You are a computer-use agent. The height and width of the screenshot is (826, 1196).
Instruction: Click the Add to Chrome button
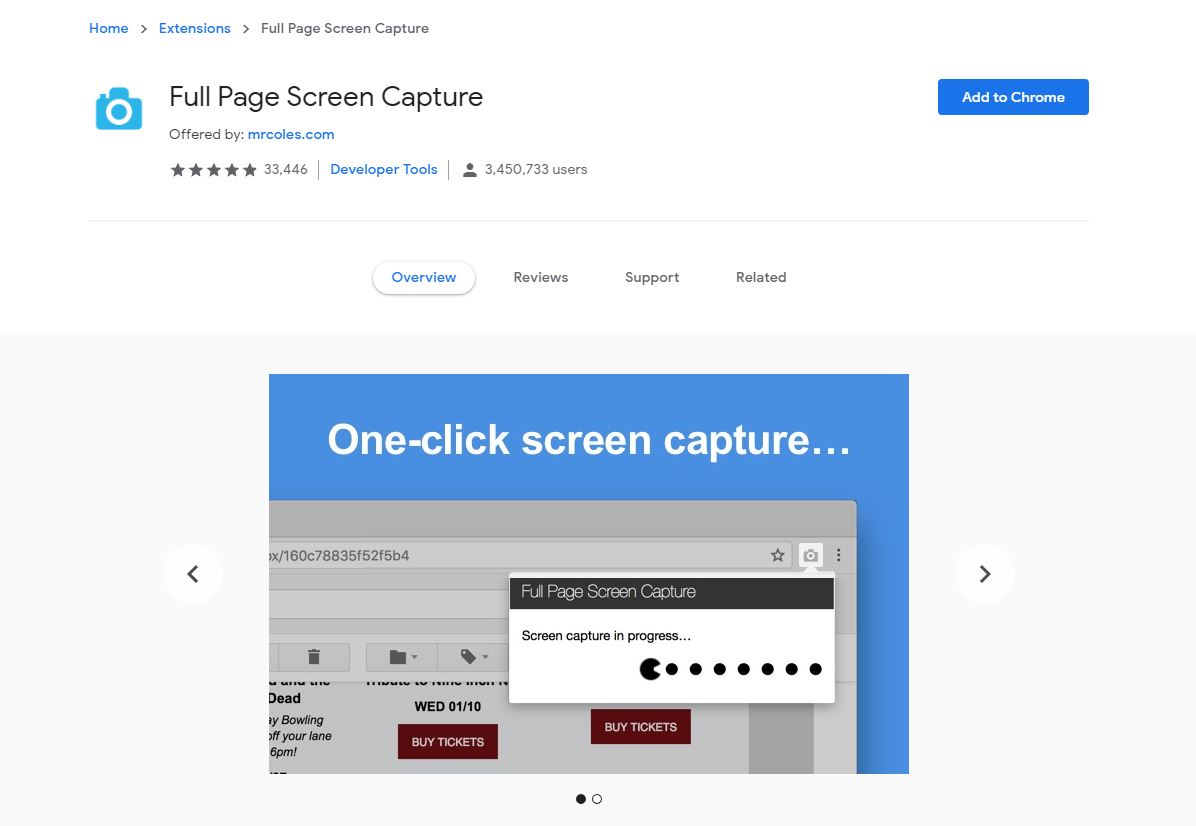click(x=1013, y=97)
